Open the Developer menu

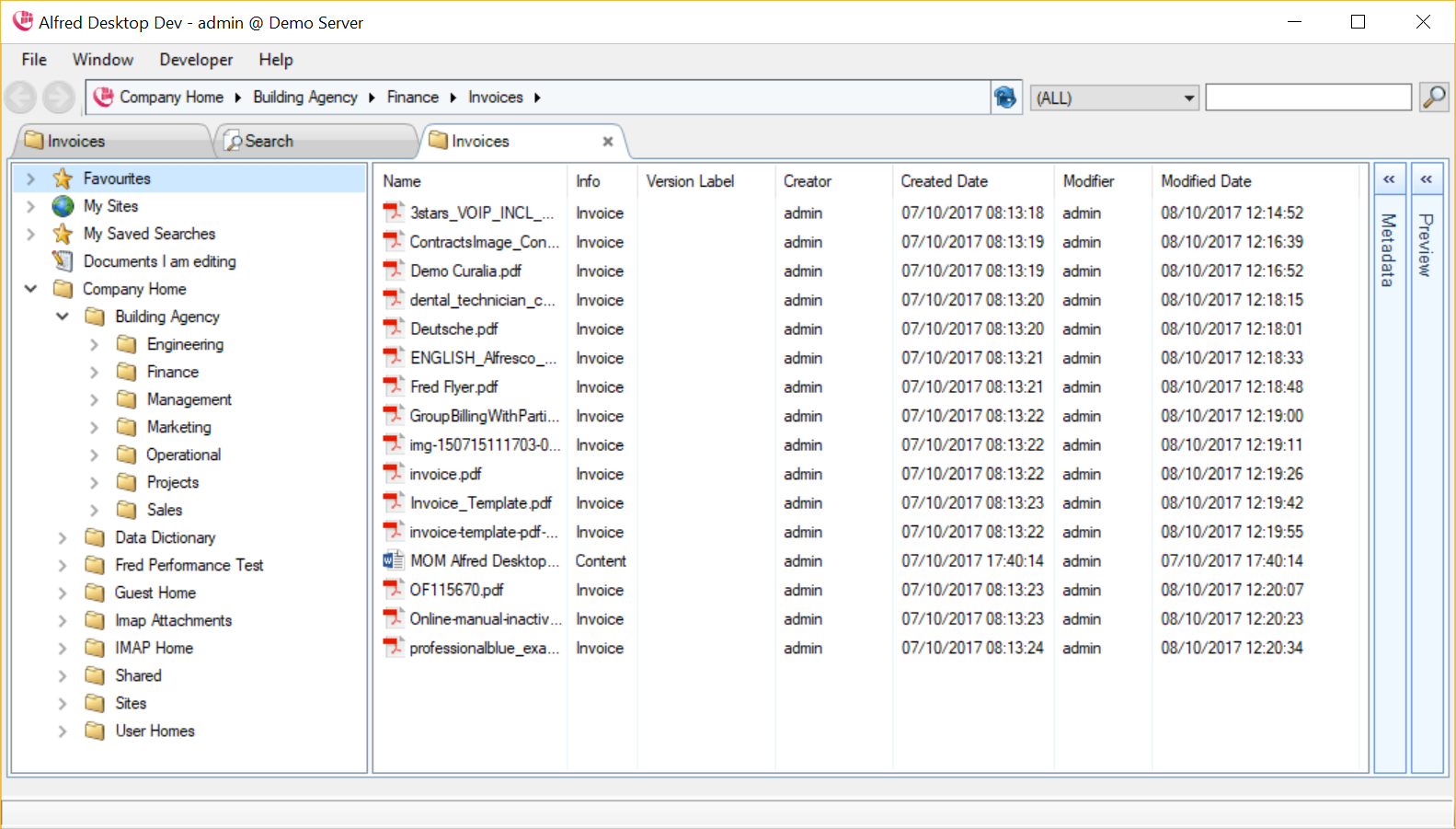(x=196, y=60)
